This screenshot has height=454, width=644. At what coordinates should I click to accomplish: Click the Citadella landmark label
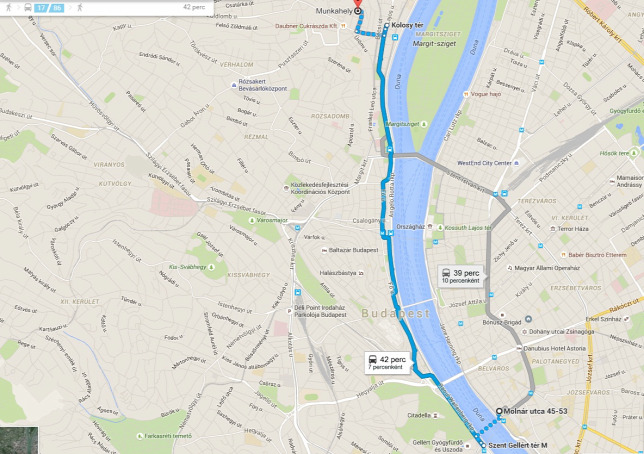pos(419,415)
